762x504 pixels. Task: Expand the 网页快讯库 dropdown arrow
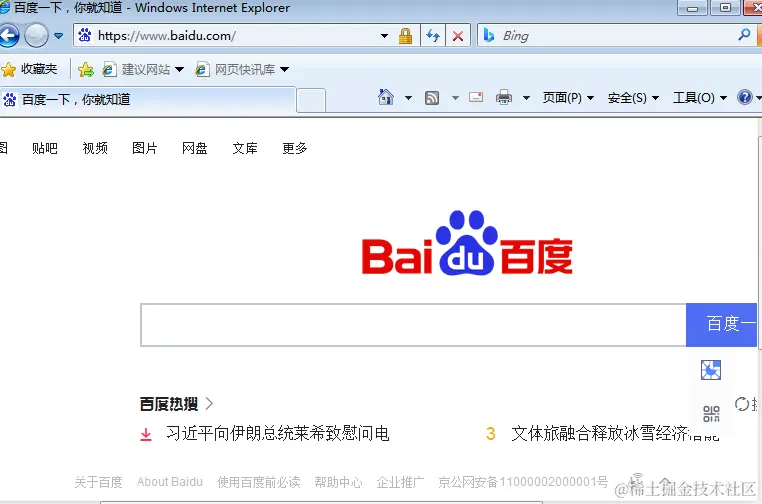click(x=285, y=70)
